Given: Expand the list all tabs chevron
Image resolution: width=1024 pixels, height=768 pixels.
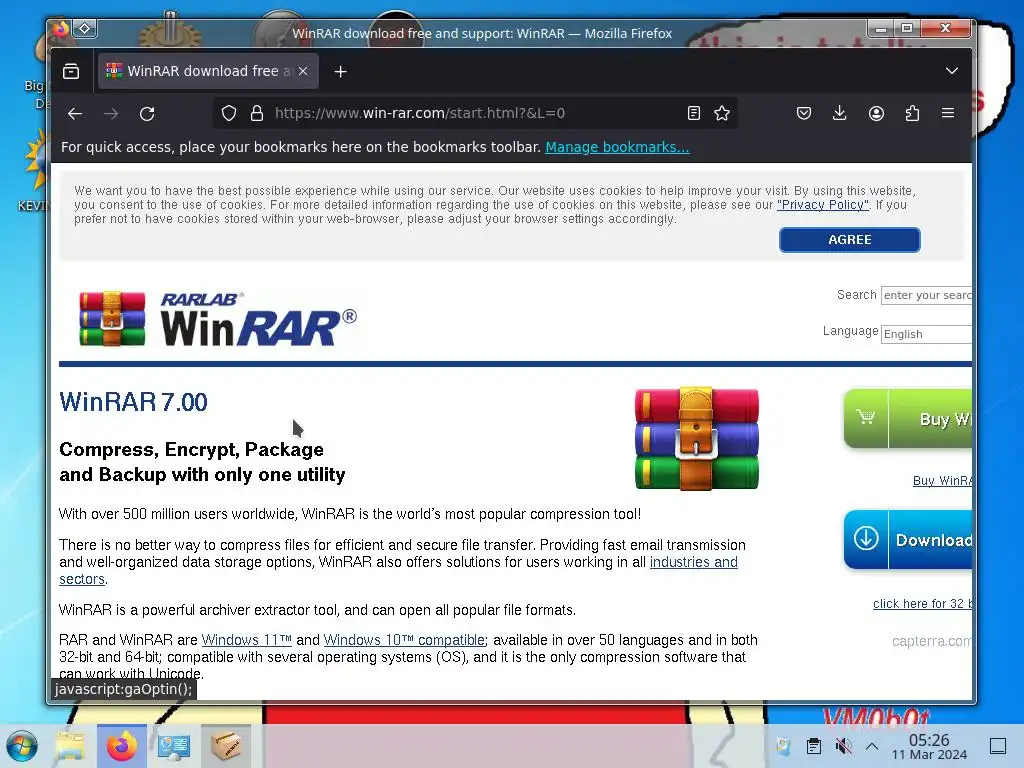Looking at the screenshot, I should pyautogui.click(x=952, y=71).
